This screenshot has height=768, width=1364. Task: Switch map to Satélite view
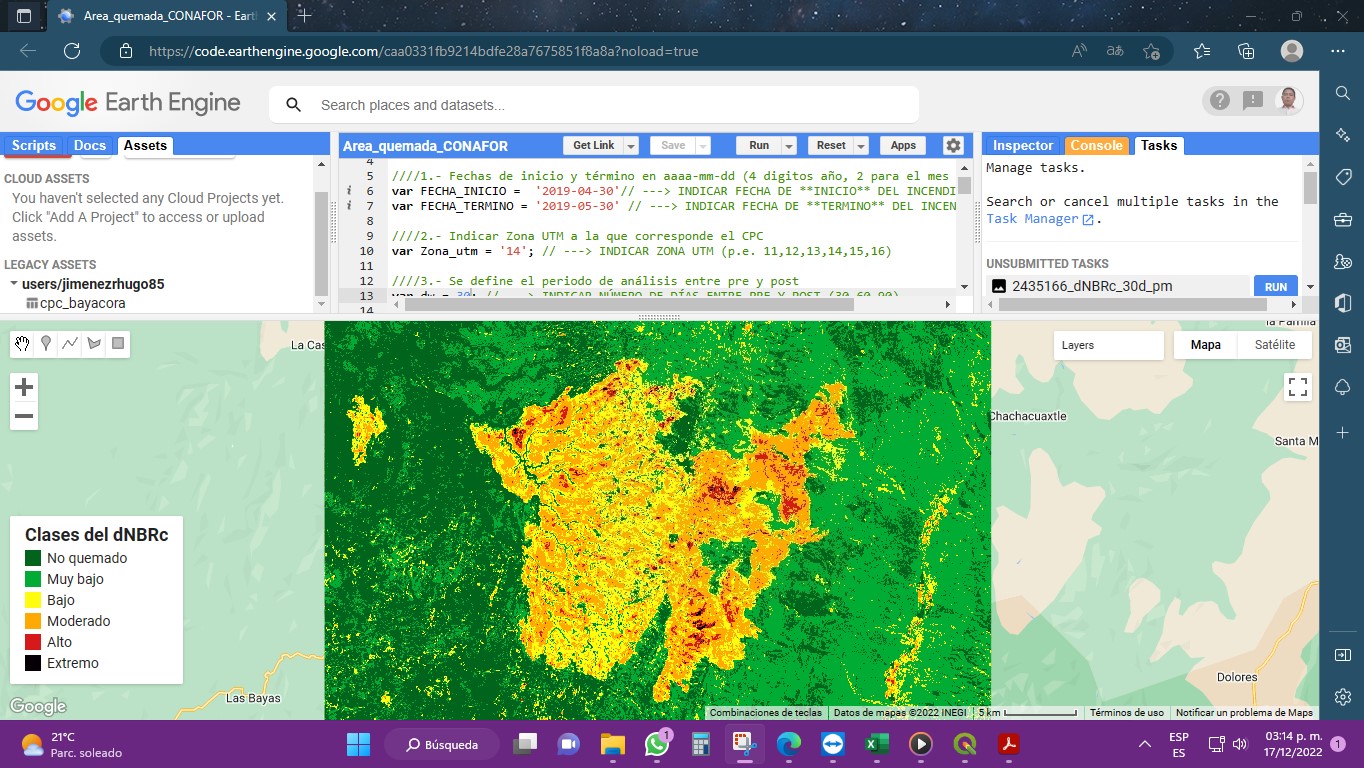1274,345
